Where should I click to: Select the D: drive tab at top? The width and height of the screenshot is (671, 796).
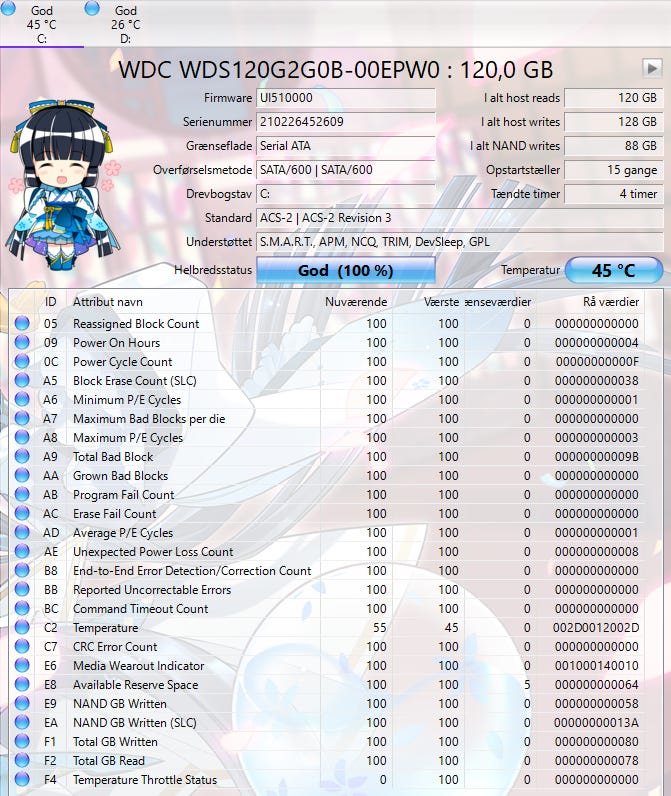(x=125, y=24)
